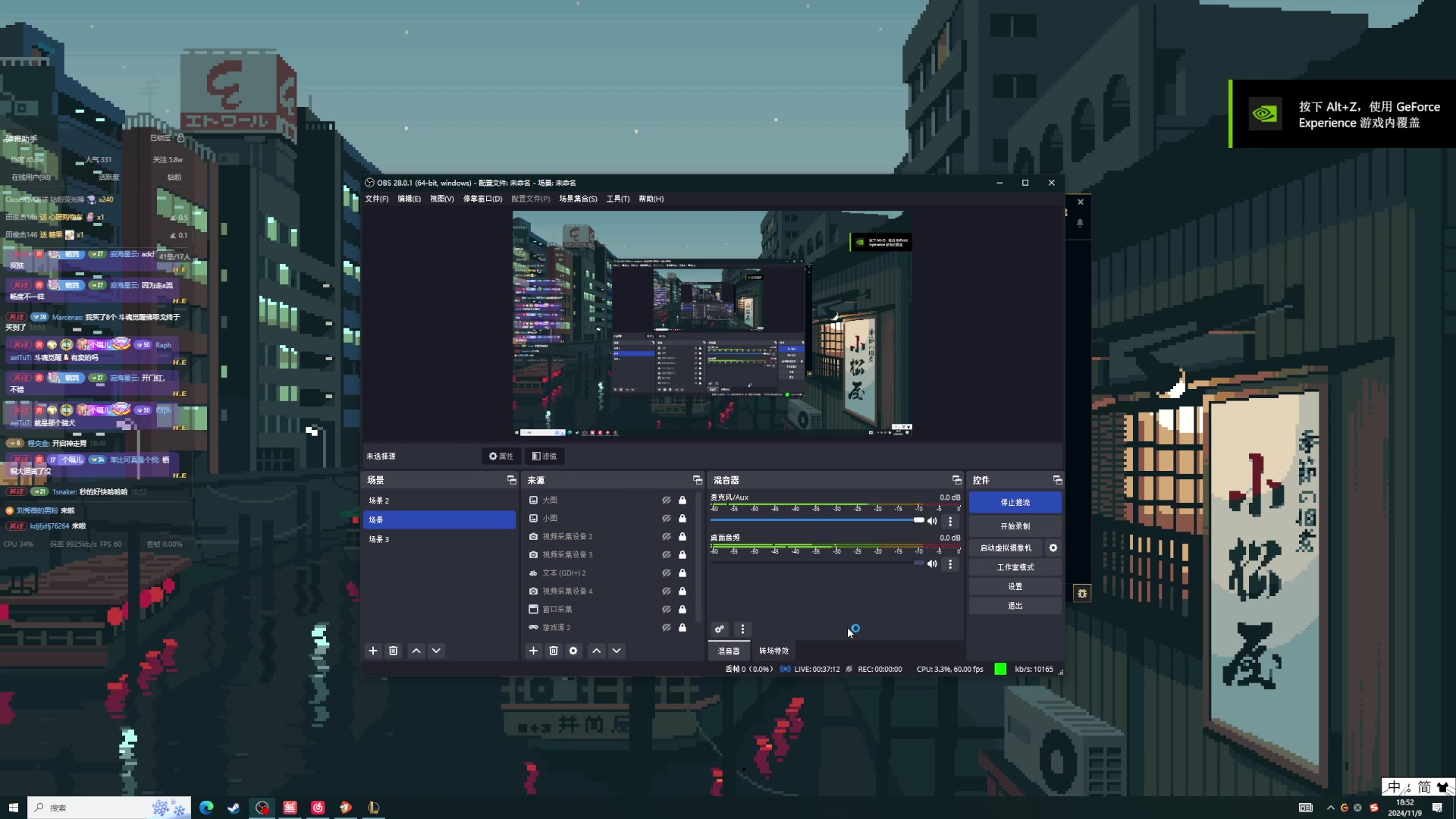The width and height of the screenshot is (1456, 819).
Task: Move source down in 来源 toolbar
Action: click(x=617, y=651)
